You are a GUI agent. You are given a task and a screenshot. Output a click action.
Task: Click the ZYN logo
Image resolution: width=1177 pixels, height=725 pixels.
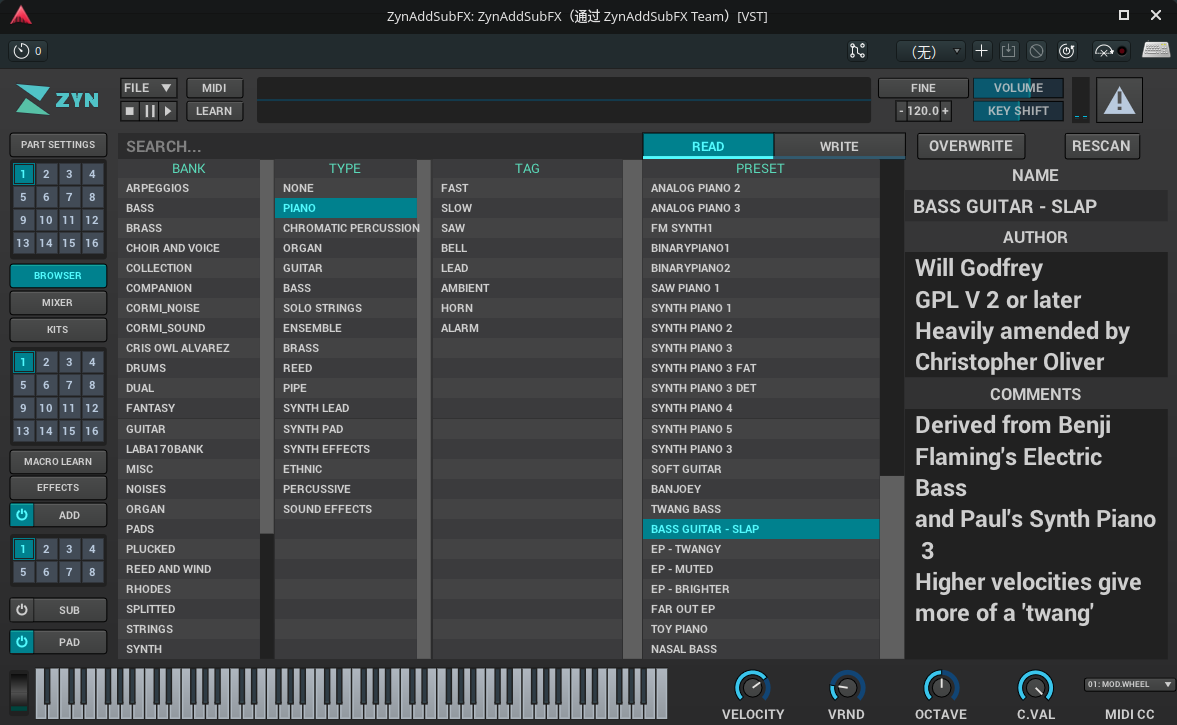click(x=57, y=99)
